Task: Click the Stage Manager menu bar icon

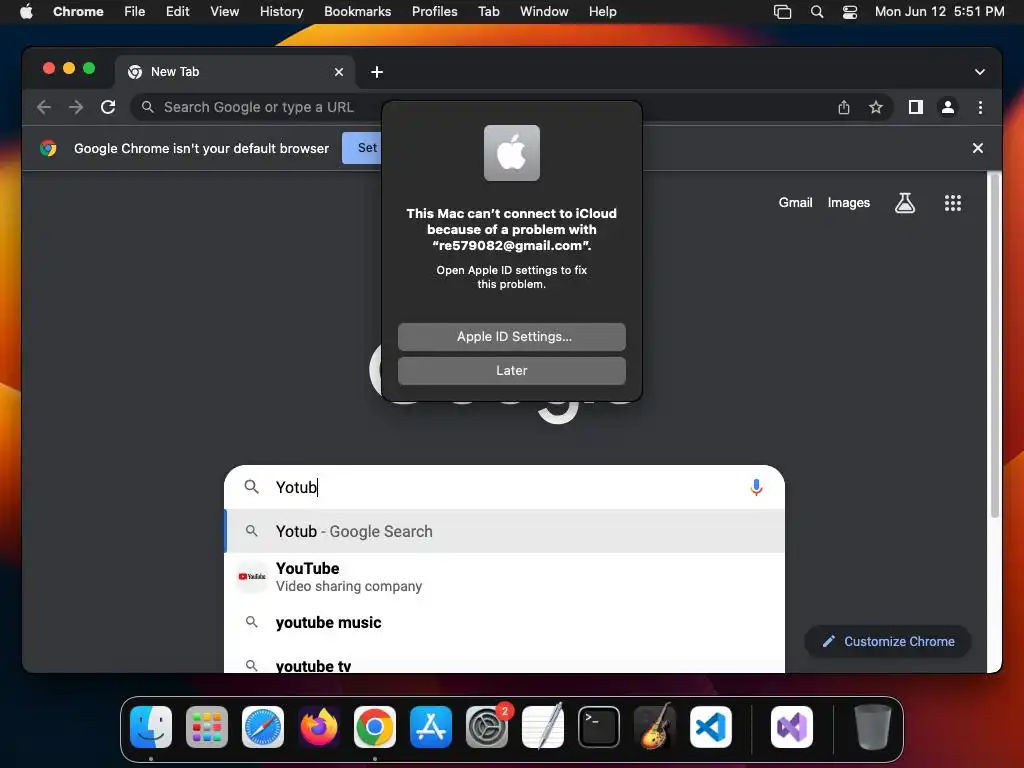Action: (x=782, y=12)
